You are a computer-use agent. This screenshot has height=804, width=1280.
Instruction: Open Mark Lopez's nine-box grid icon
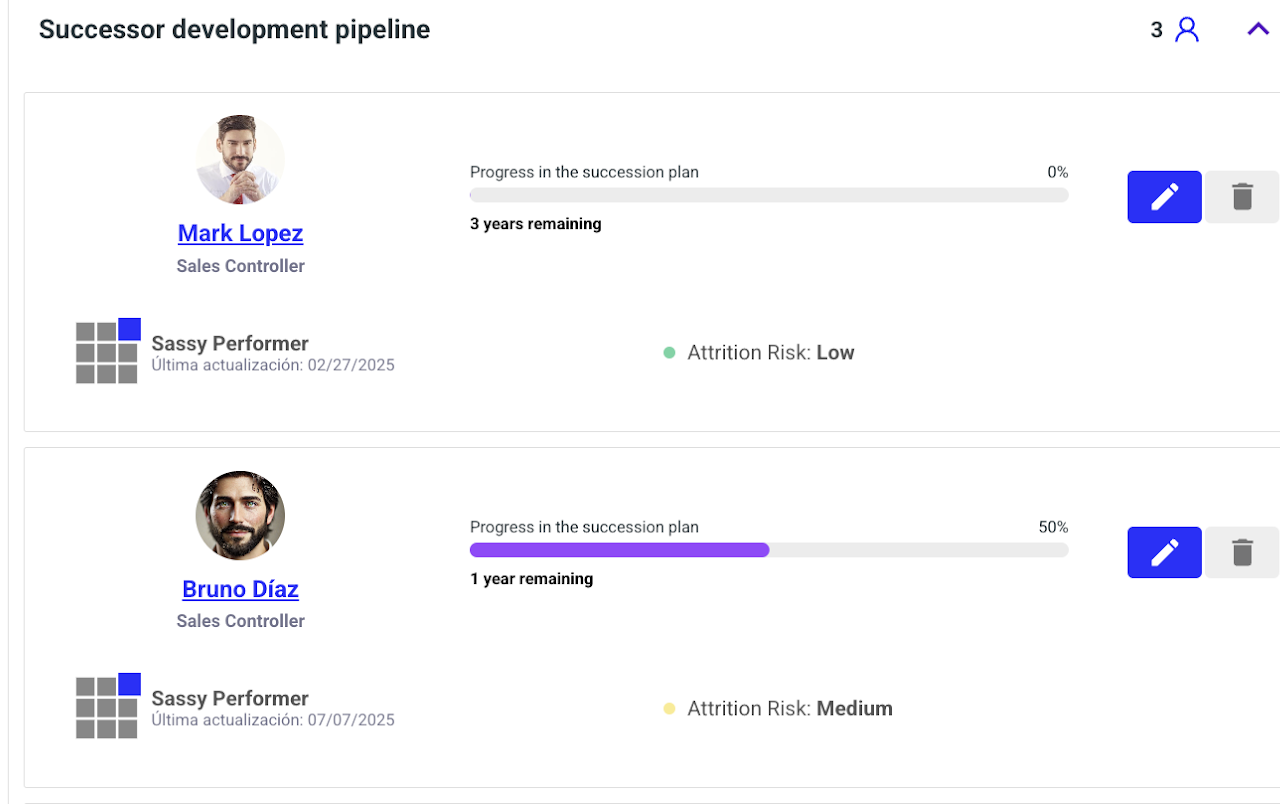click(107, 351)
